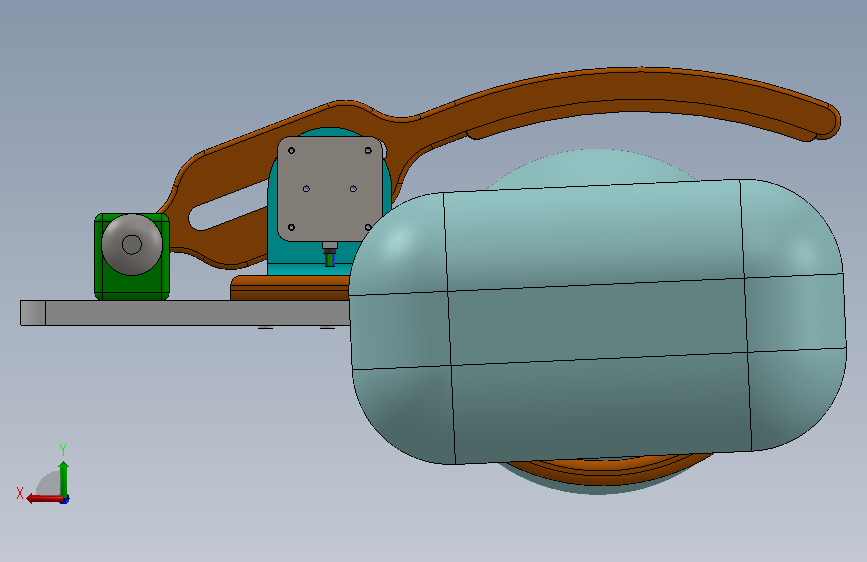Screen dimensions: 867x562
Task: Click the small connector below the gray plate
Action: pyautogui.click(x=330, y=254)
